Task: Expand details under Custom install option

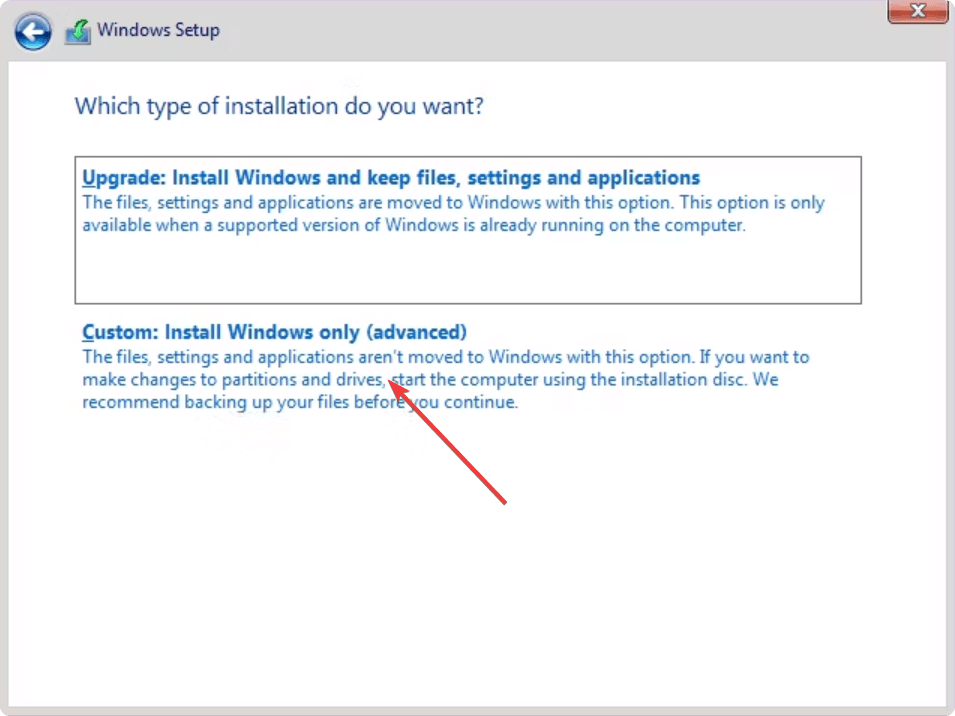Action: (x=445, y=379)
